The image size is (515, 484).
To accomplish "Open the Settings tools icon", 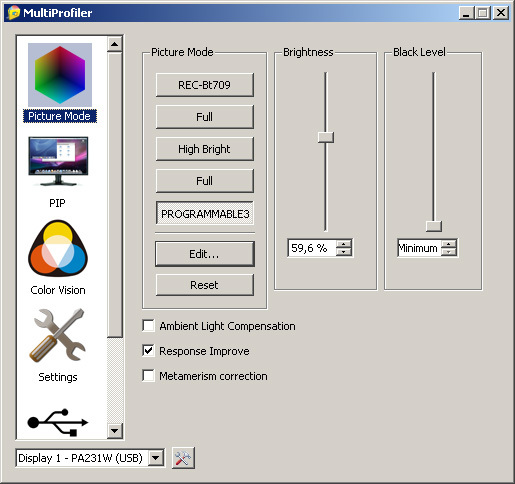I will tap(58, 335).
